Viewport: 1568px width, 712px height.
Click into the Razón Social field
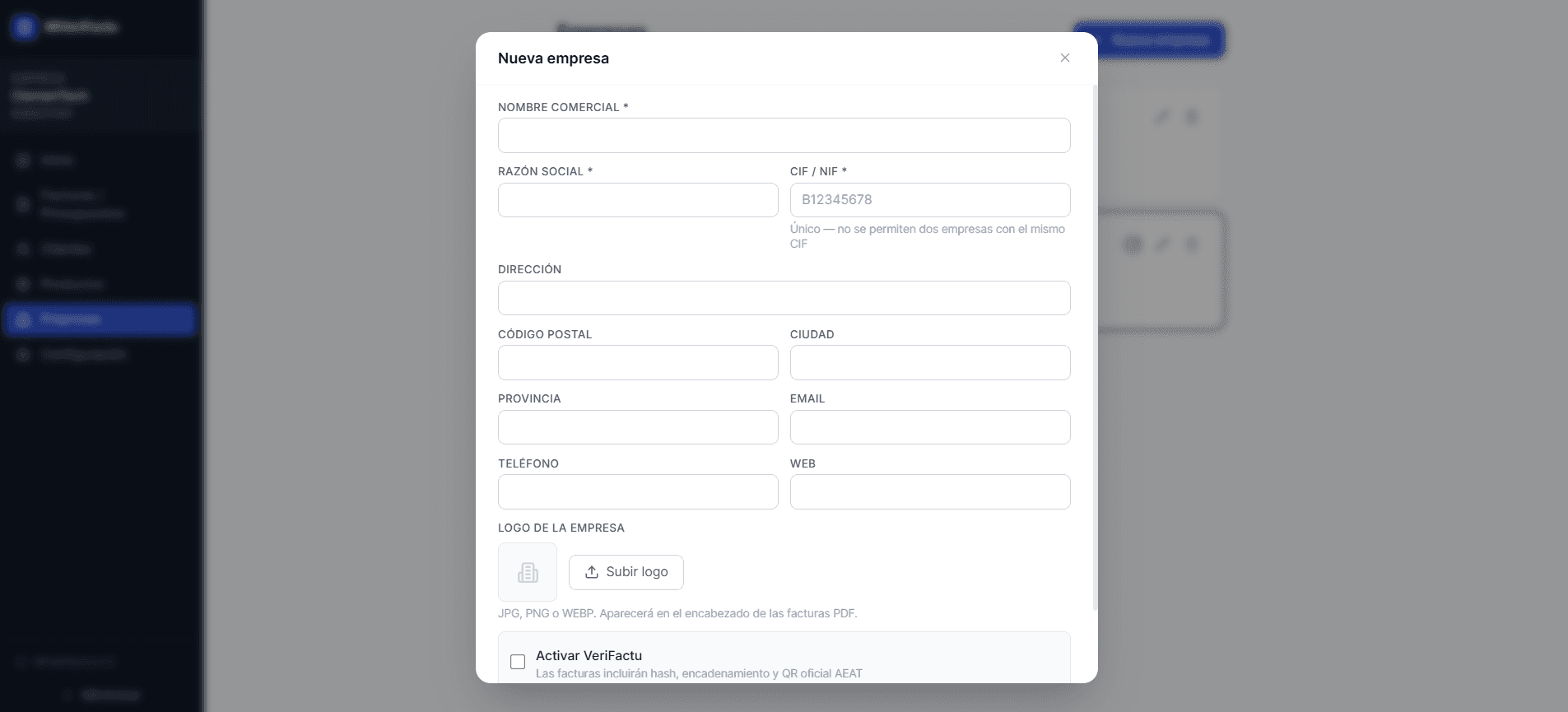pos(638,200)
